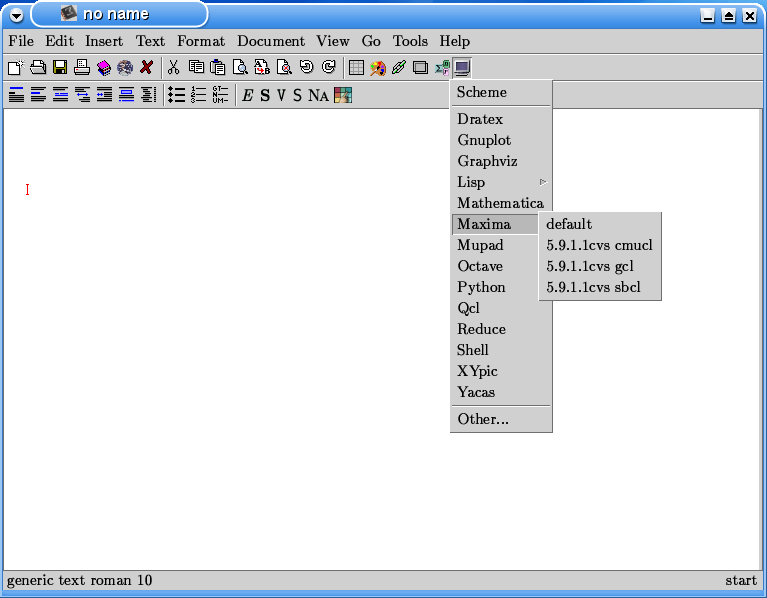This screenshot has height=598, width=767.
Task: Undo the last action
Action: pyautogui.click(x=306, y=67)
